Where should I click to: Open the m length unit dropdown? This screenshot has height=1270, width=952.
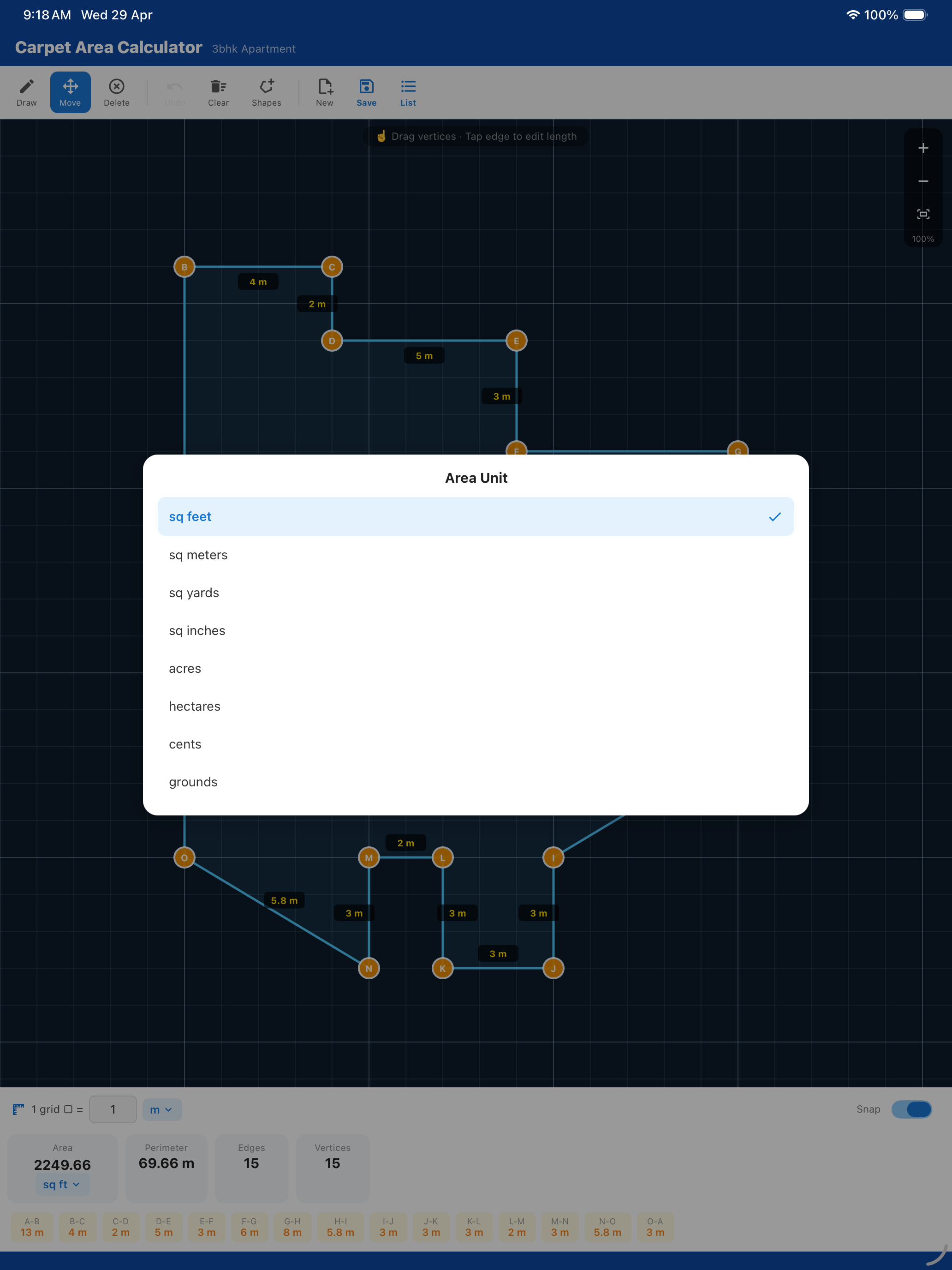coord(162,1110)
